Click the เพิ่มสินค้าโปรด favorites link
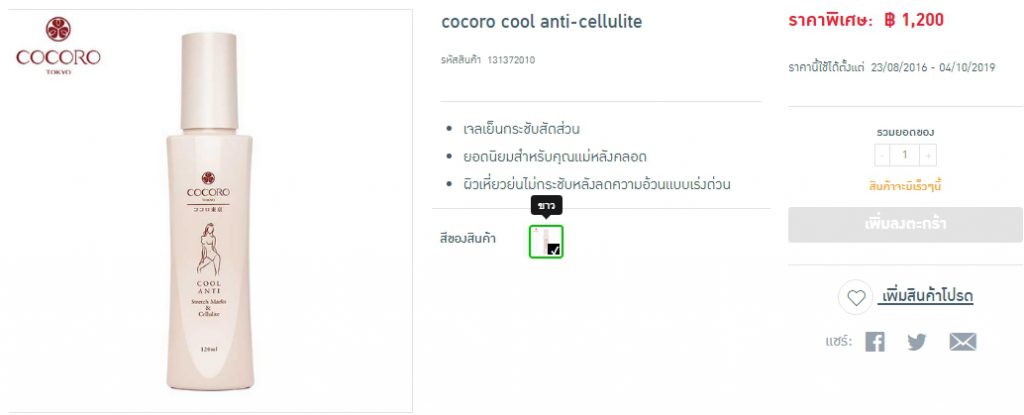 (x=926, y=297)
